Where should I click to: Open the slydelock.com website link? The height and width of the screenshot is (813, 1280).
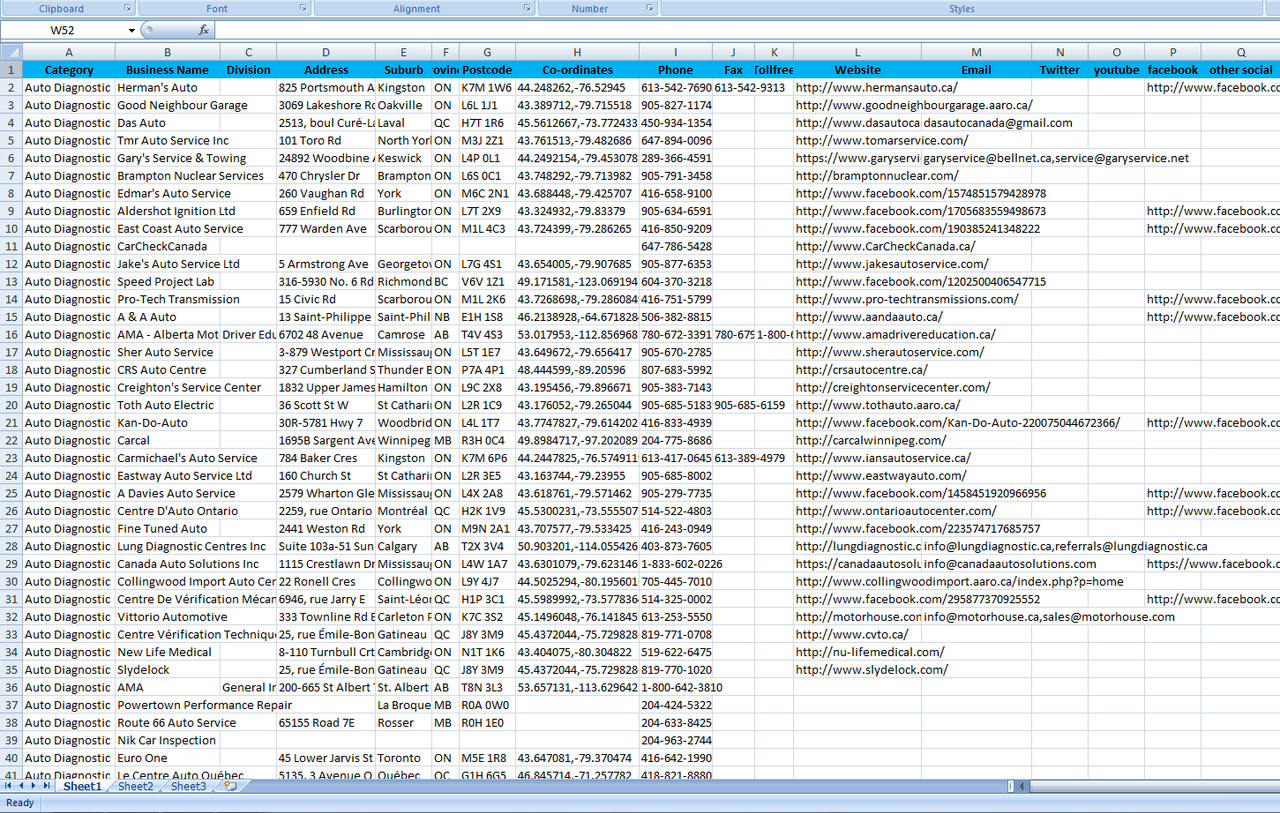tap(872, 670)
